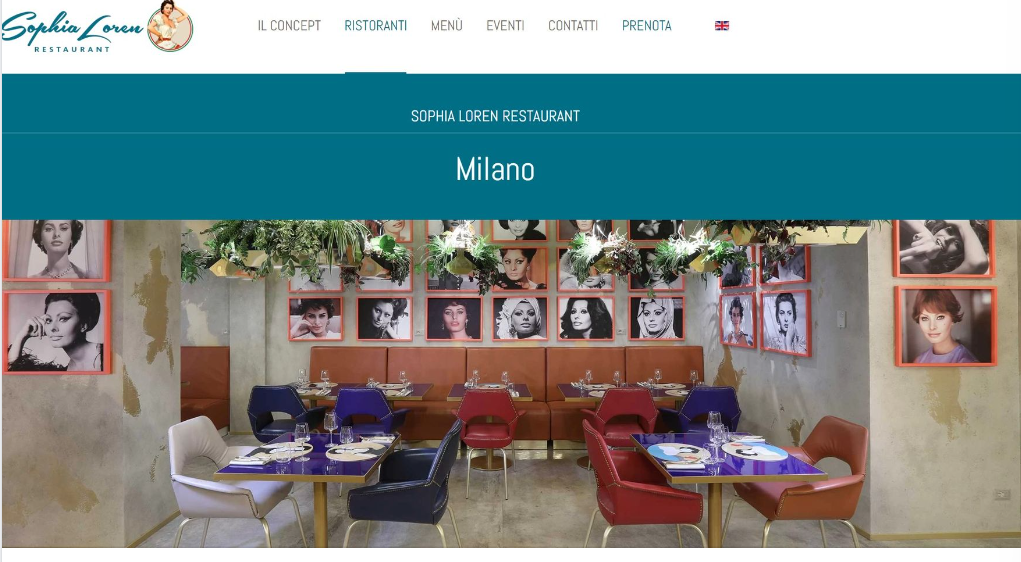Click the Prenota booking link
The width and height of the screenshot is (1021, 562).
[647, 25]
